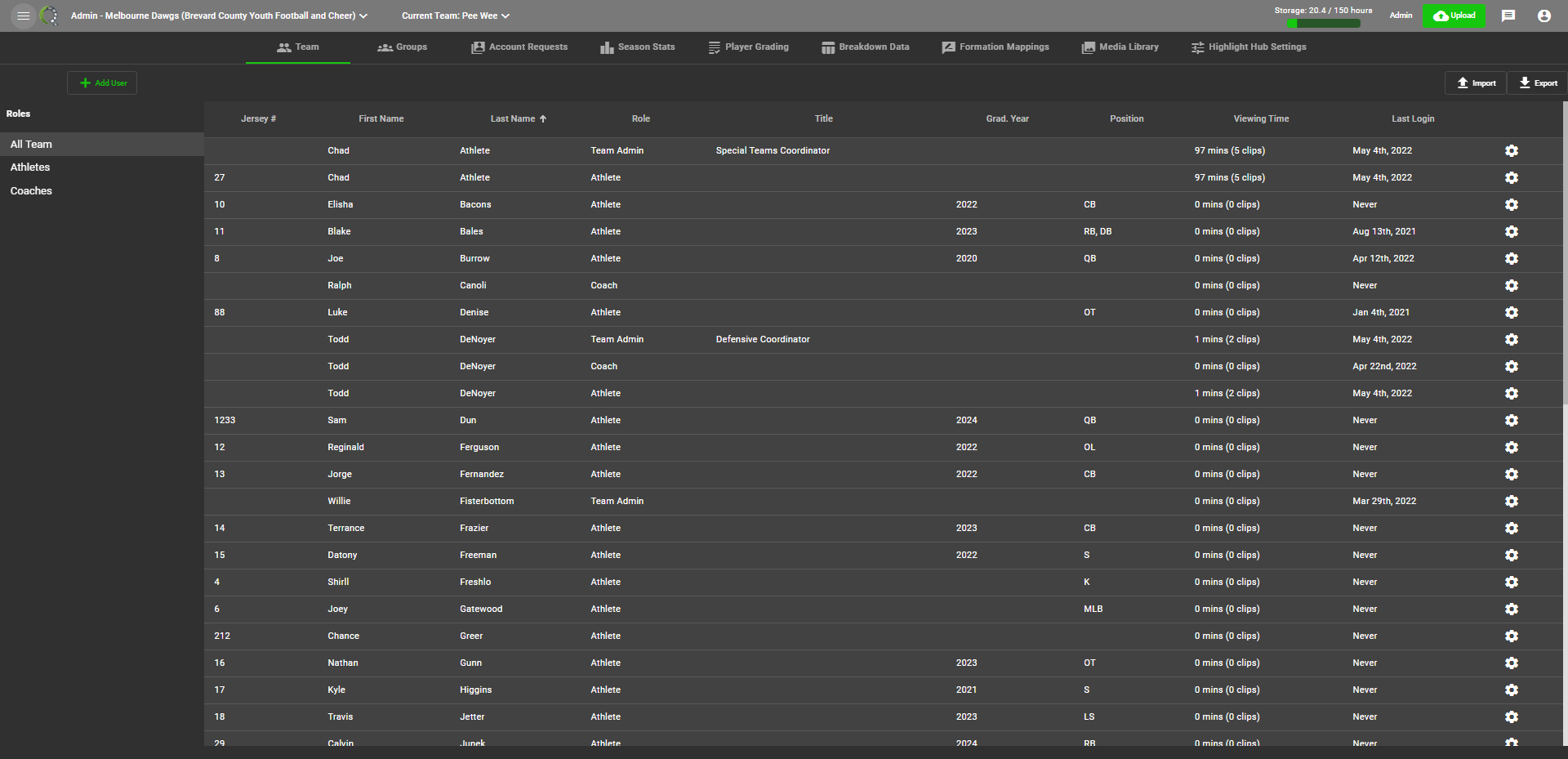The image size is (1568, 759).
Task: Open settings gear for Joey Gatewood
Action: coord(1512,609)
